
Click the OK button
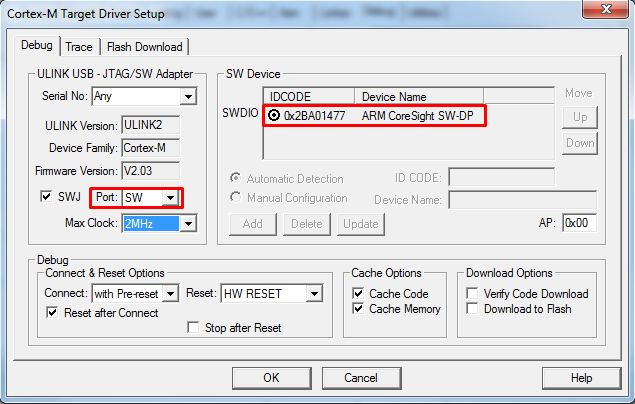click(271, 378)
